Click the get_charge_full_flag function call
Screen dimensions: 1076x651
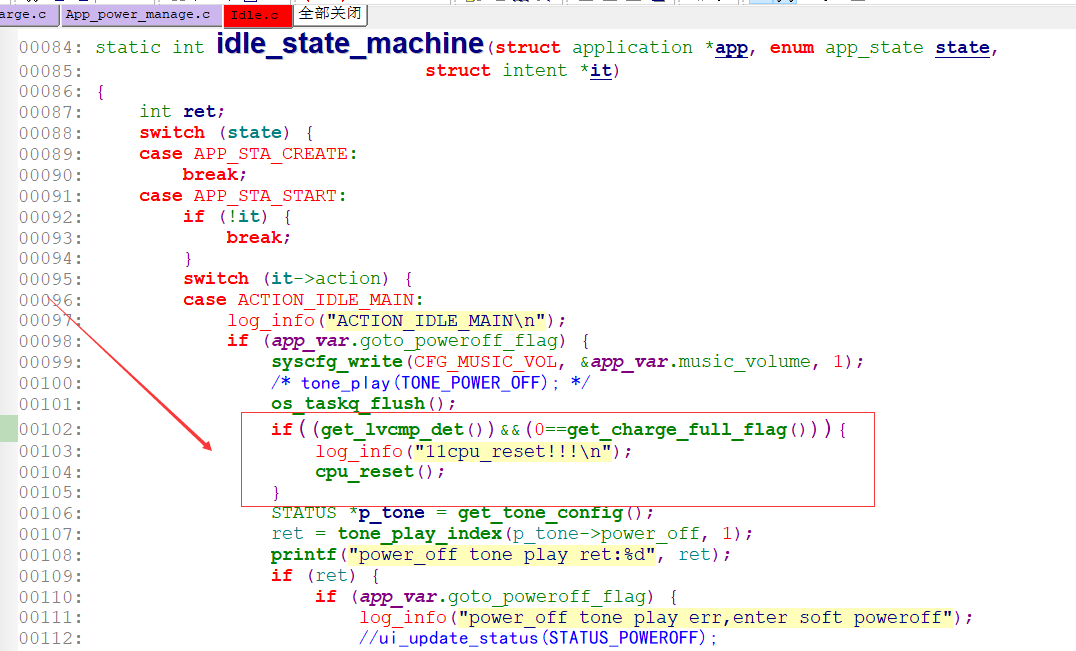[x=677, y=430]
